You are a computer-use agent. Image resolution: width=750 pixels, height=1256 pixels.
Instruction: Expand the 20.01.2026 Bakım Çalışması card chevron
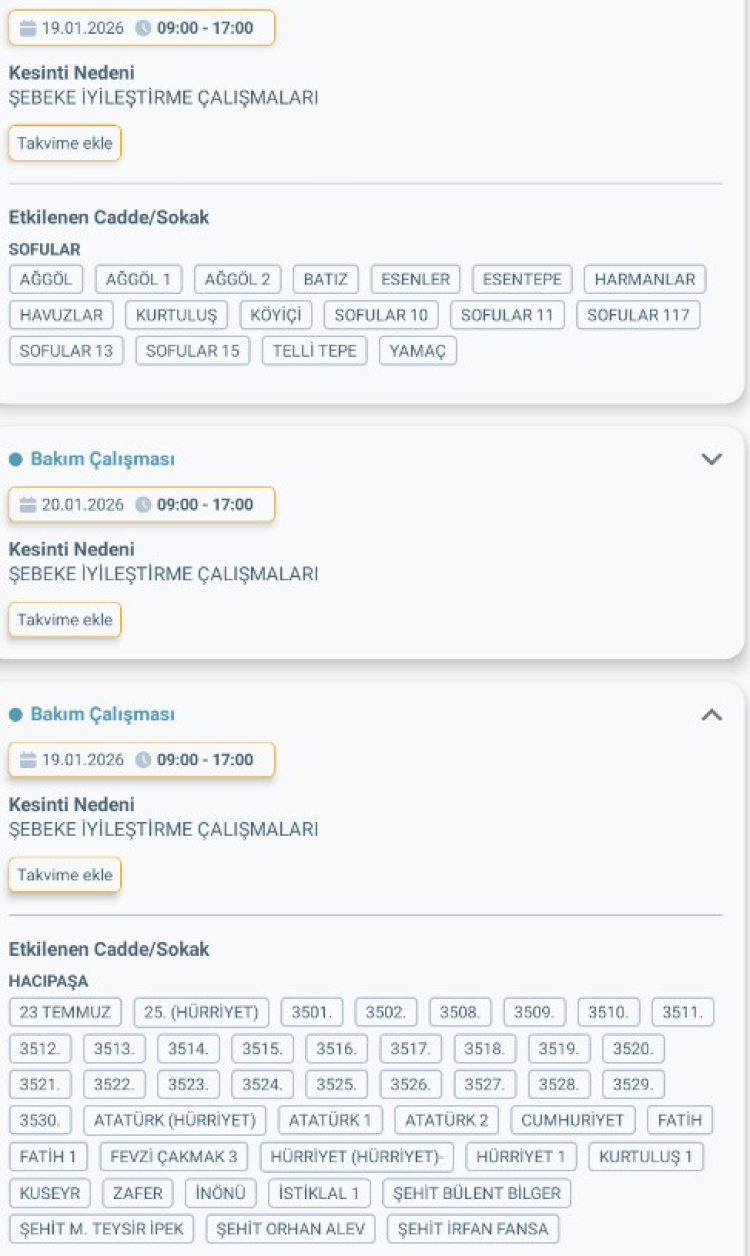pos(711,459)
